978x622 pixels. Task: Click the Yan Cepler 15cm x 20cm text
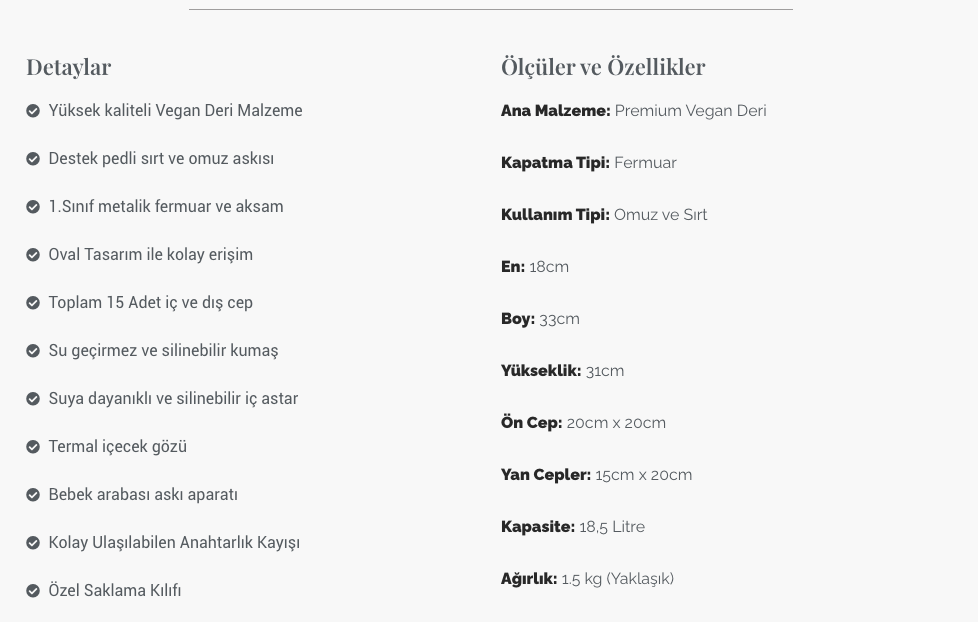click(x=596, y=475)
